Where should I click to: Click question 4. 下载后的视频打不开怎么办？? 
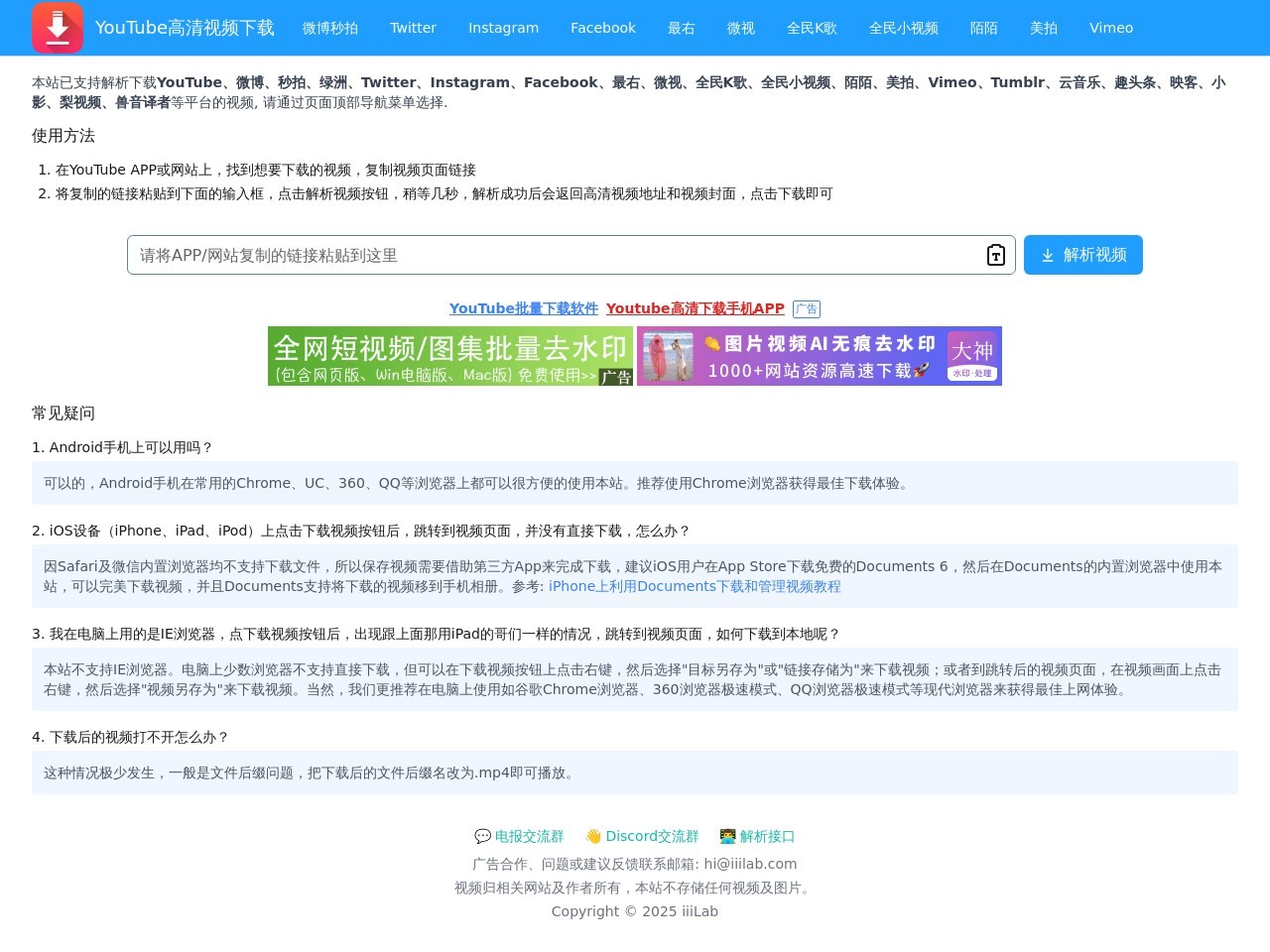click(130, 737)
